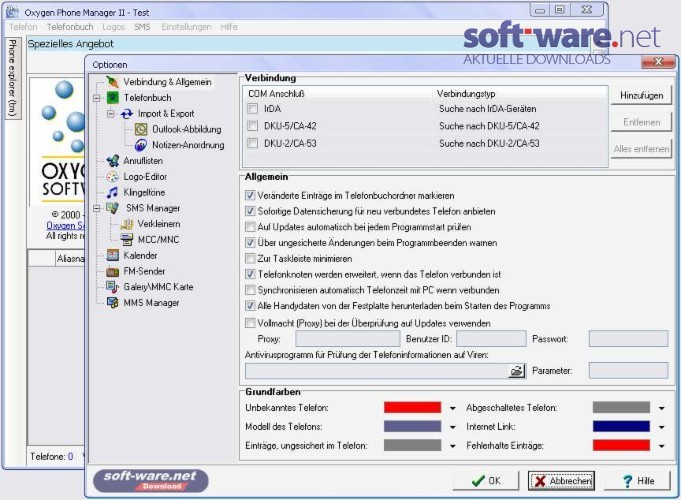Viewport: 681px width, 500px height.
Task: Click the Notizen-Anordnung icon
Action: 141,145
